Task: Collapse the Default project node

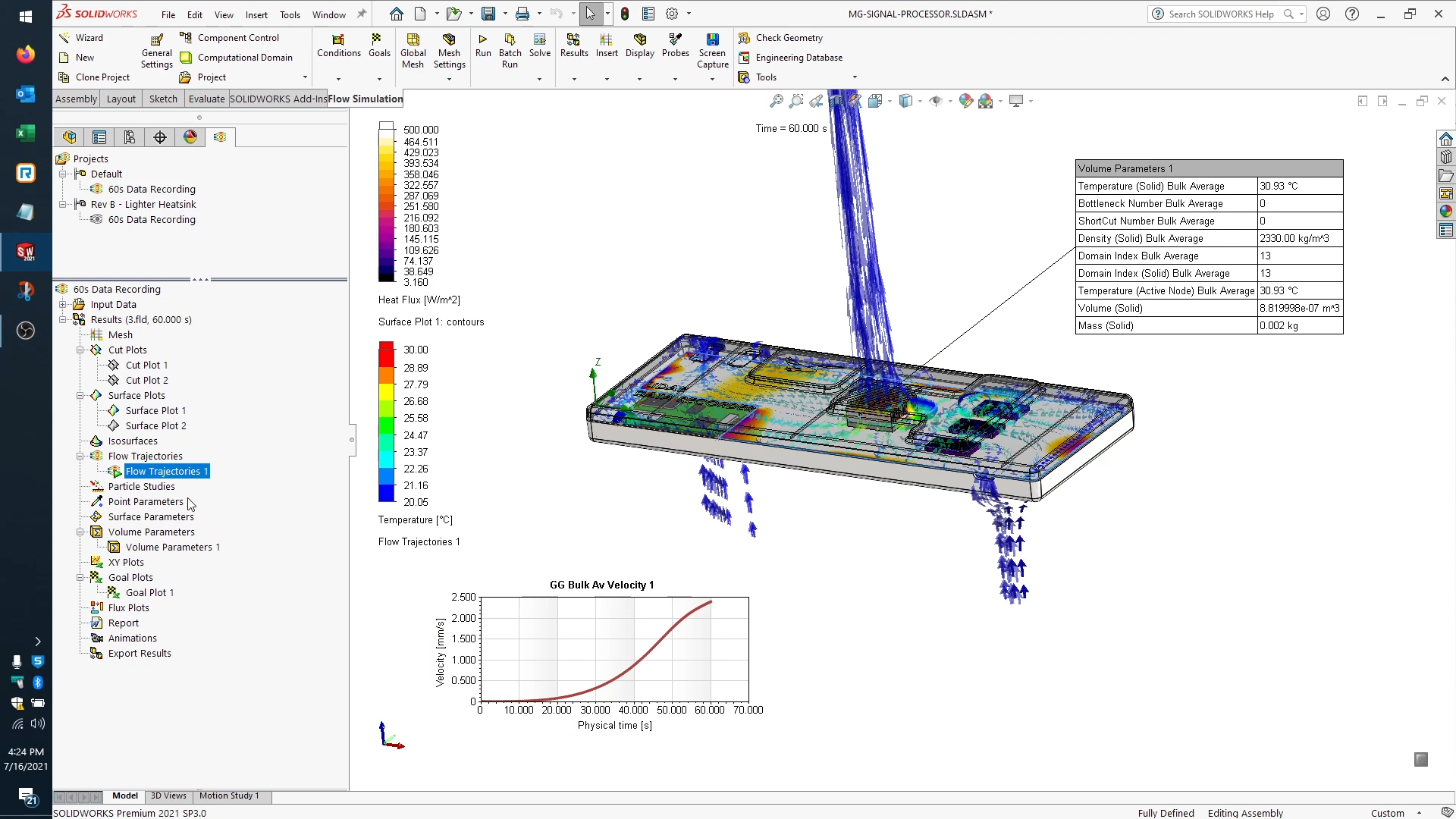Action: pos(63,174)
